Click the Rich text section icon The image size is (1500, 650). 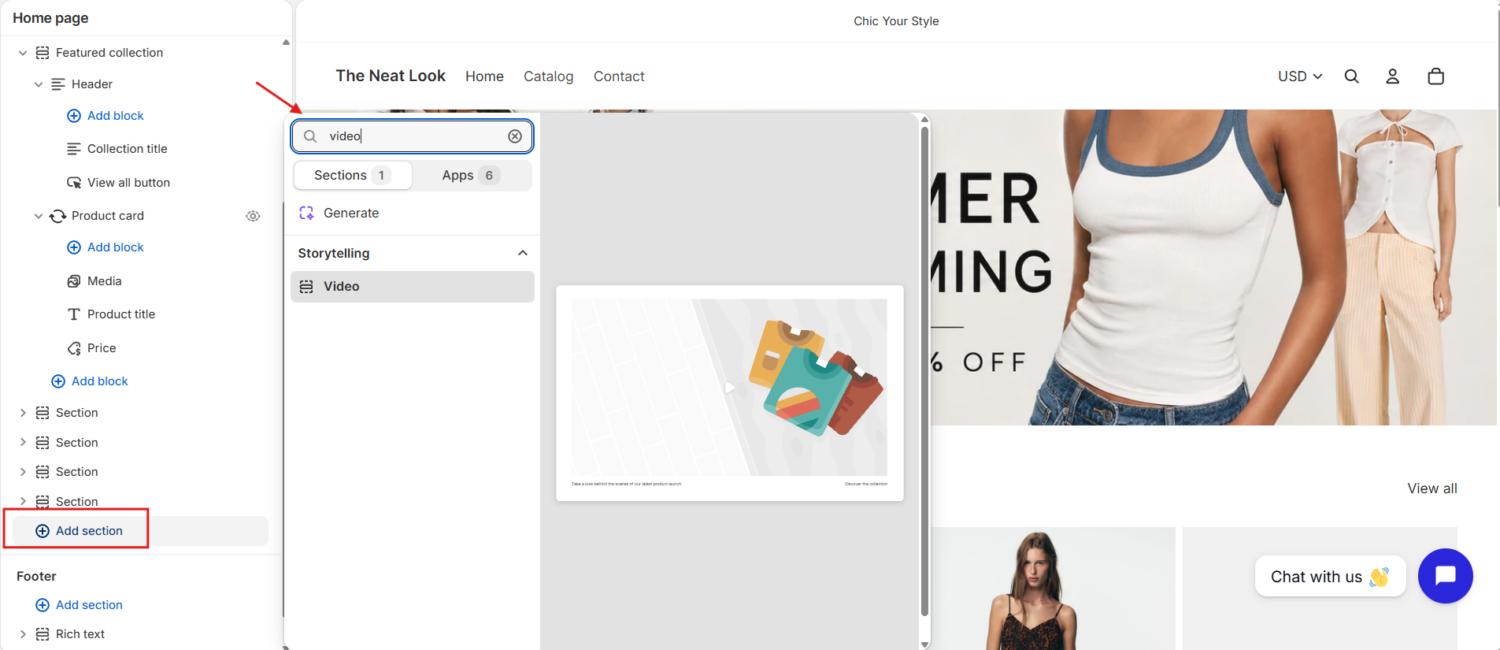pos(42,634)
